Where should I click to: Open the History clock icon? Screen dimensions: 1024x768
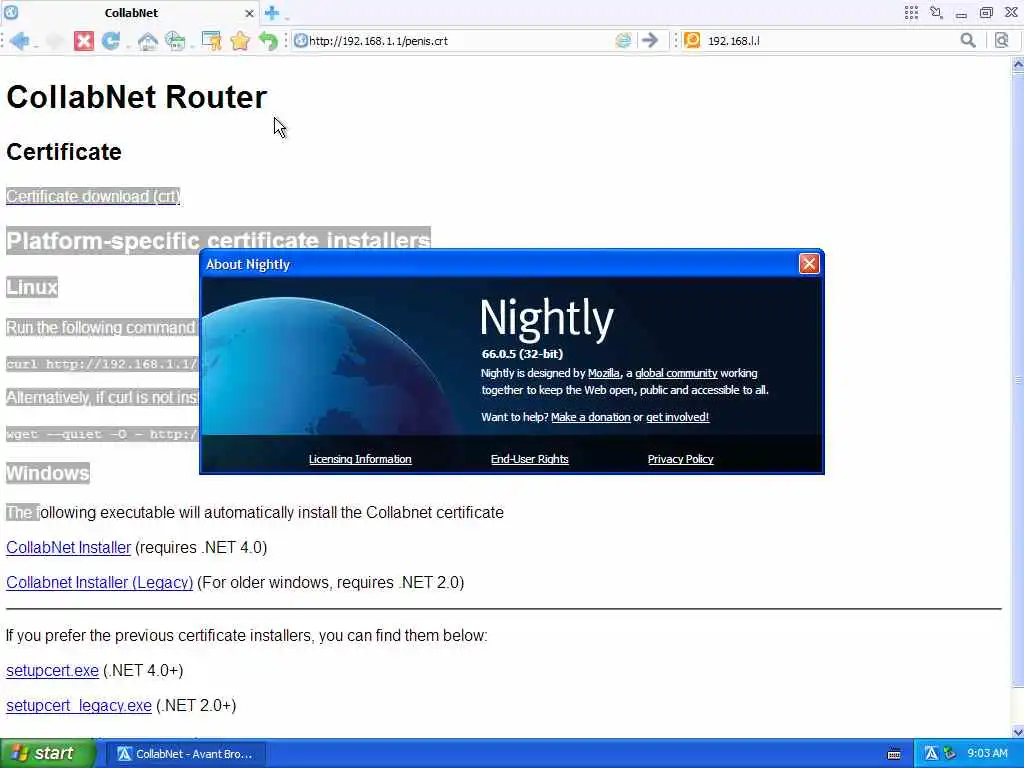coord(174,40)
